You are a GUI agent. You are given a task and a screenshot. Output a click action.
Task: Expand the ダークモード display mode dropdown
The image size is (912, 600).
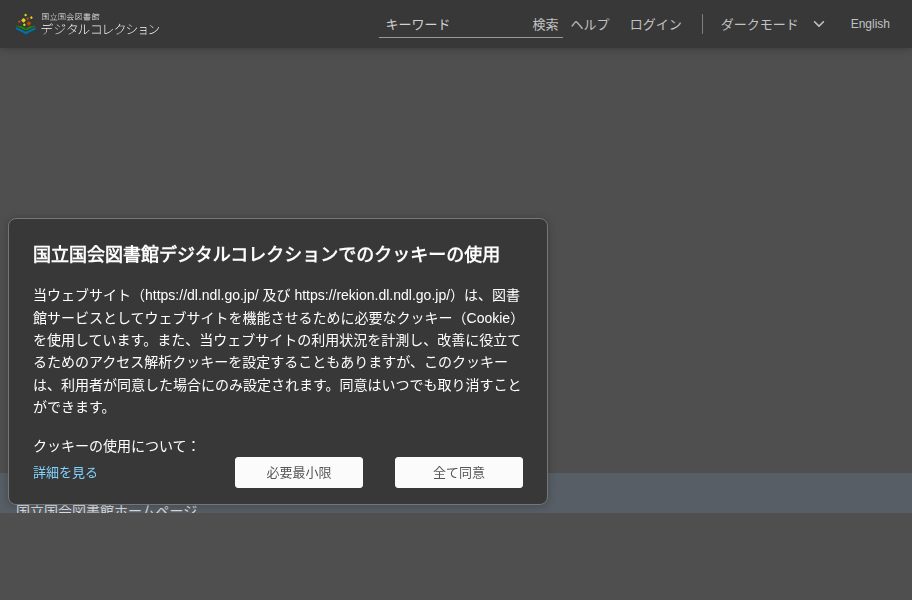click(772, 24)
